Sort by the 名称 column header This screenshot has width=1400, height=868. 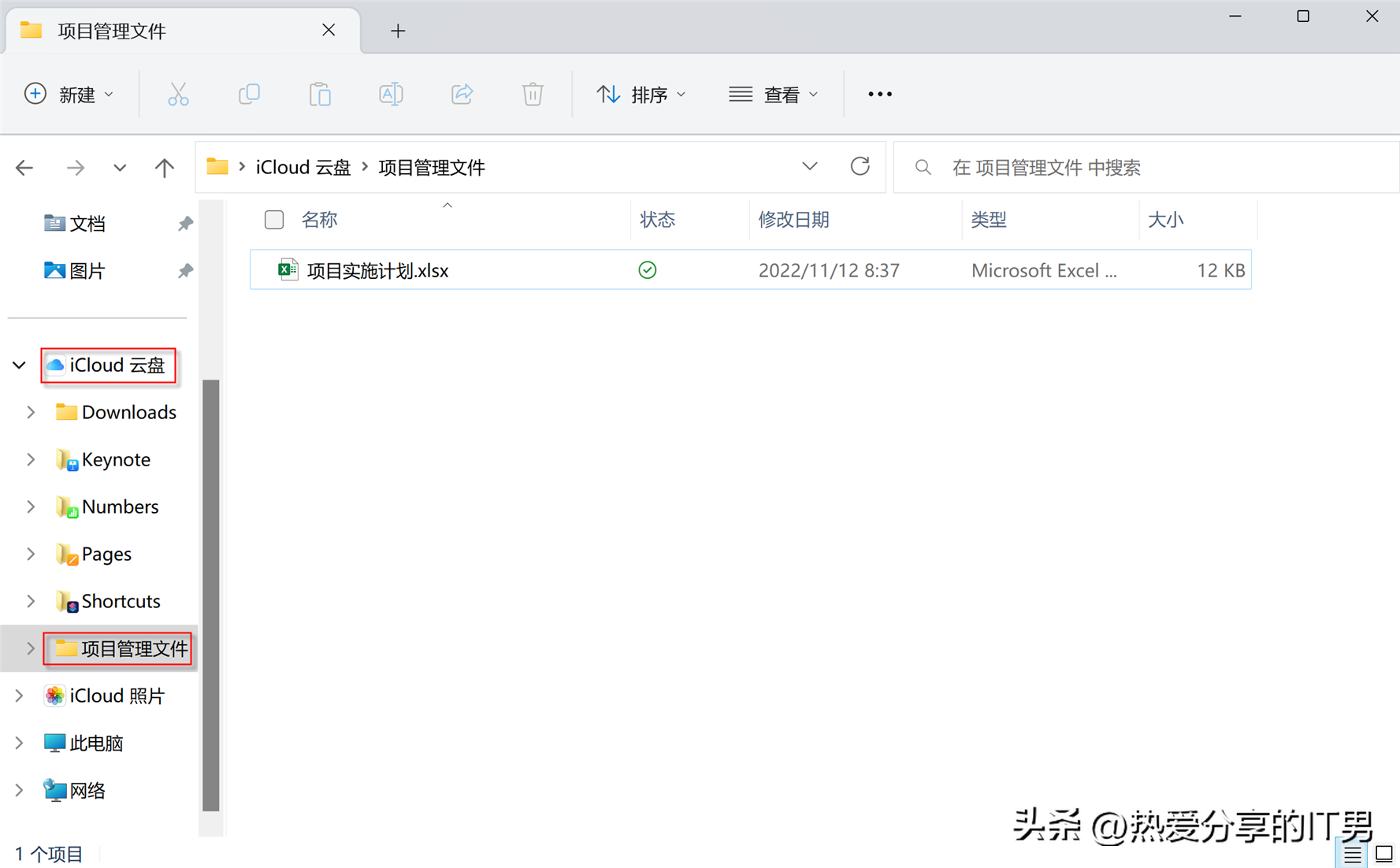tap(320, 220)
